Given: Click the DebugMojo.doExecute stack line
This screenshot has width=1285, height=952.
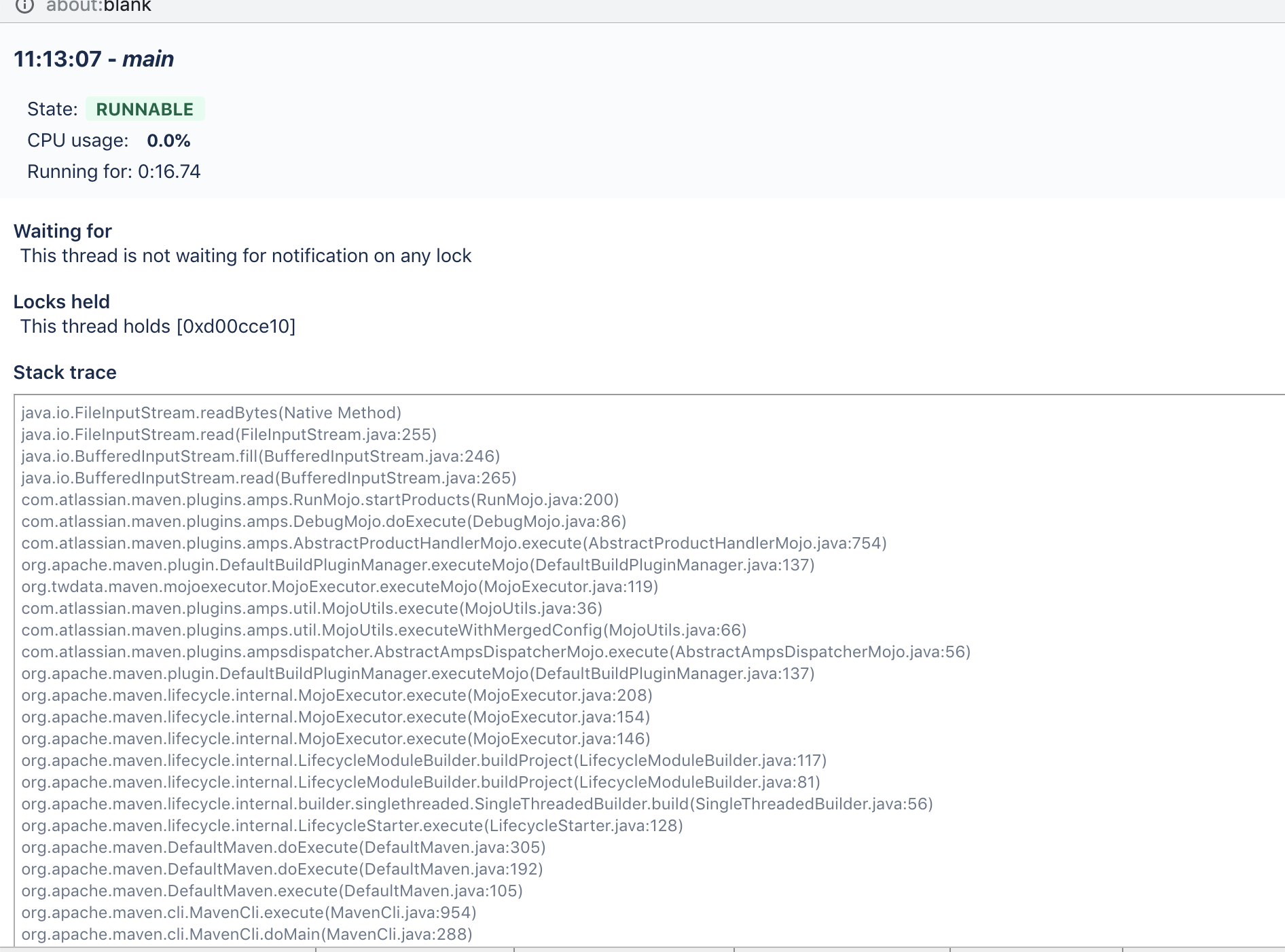Looking at the screenshot, I should pyautogui.click(x=324, y=521).
